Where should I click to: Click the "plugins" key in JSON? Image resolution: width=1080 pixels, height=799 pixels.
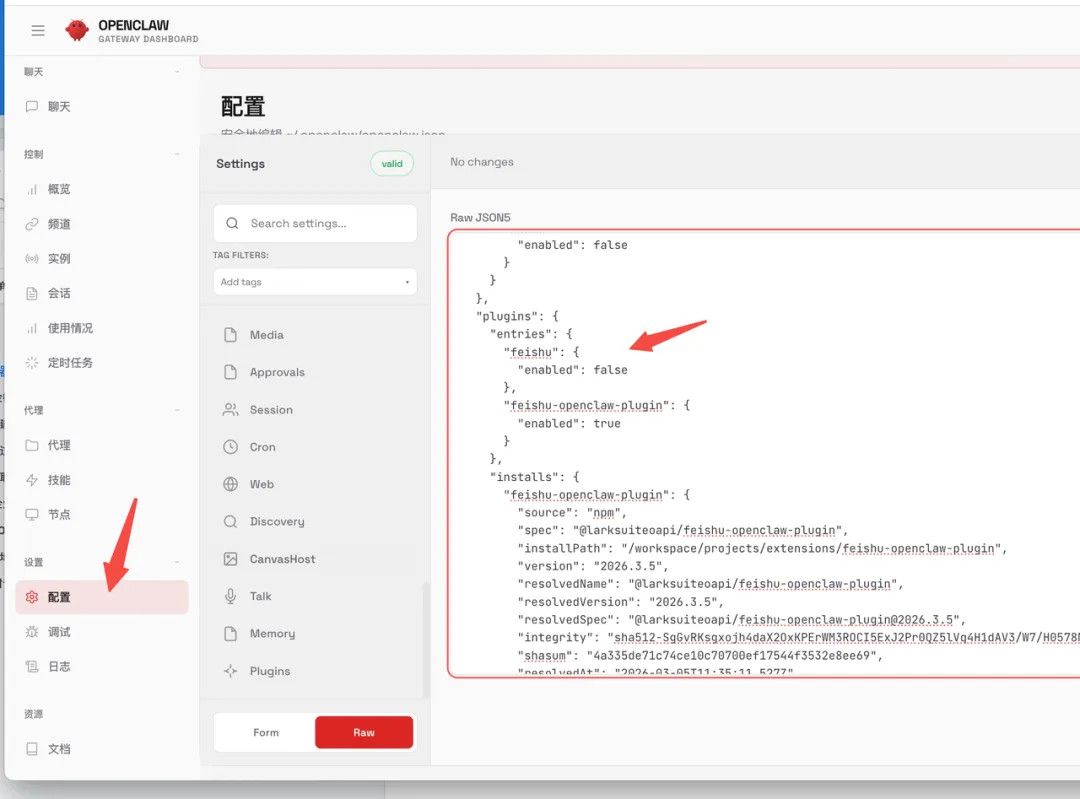(507, 316)
